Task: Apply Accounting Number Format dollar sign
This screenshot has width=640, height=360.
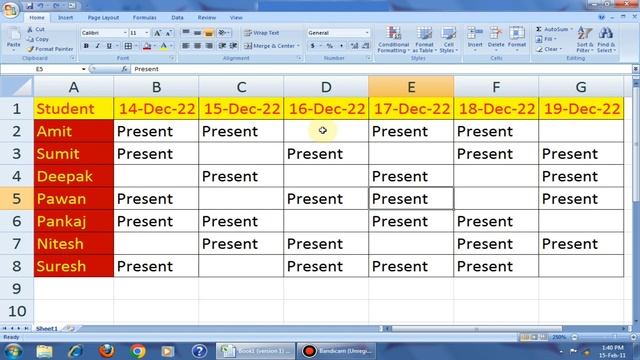Action: 313,46
